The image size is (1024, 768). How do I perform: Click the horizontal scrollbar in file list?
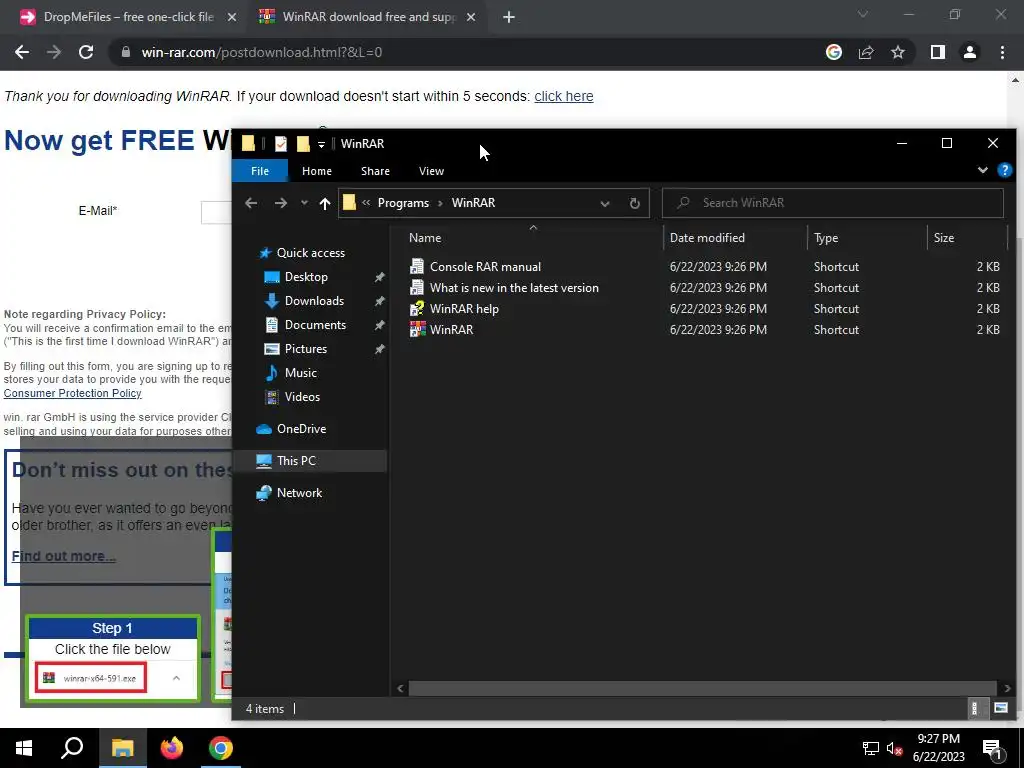click(x=702, y=688)
